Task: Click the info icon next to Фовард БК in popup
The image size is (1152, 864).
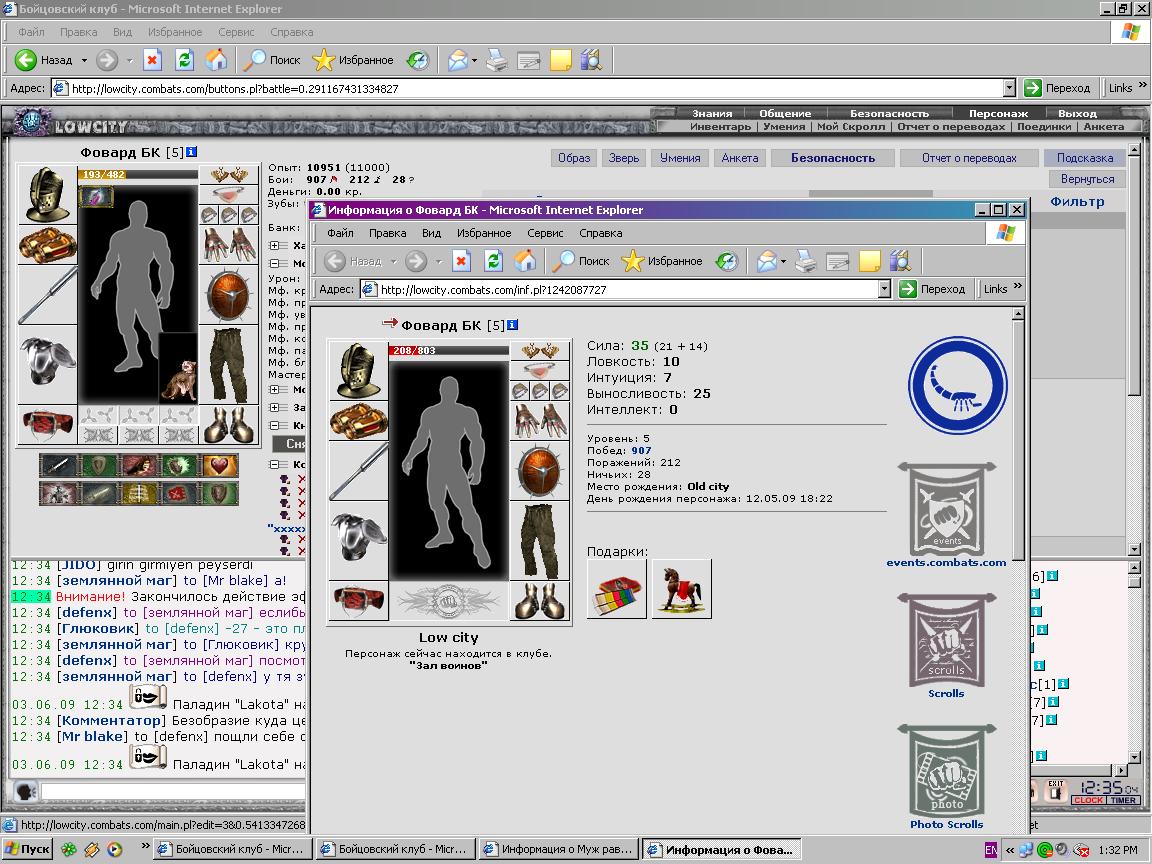Action: (x=512, y=325)
